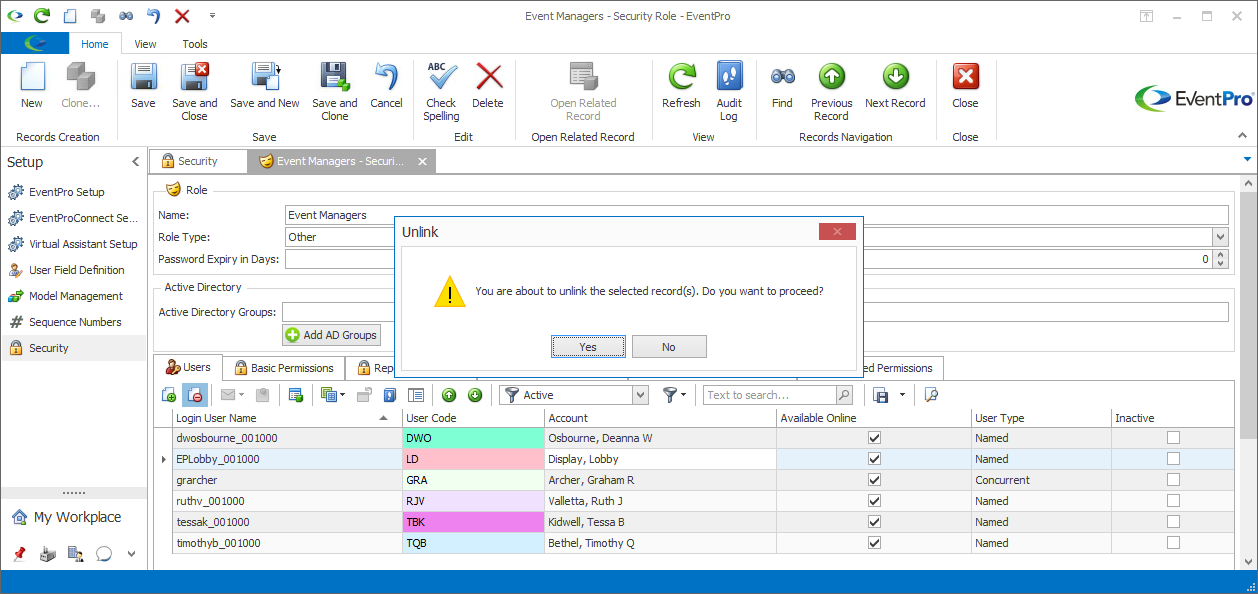Click the green down arrow in Users toolbar
Screen dimensions: 1258x594
[x=475, y=395]
